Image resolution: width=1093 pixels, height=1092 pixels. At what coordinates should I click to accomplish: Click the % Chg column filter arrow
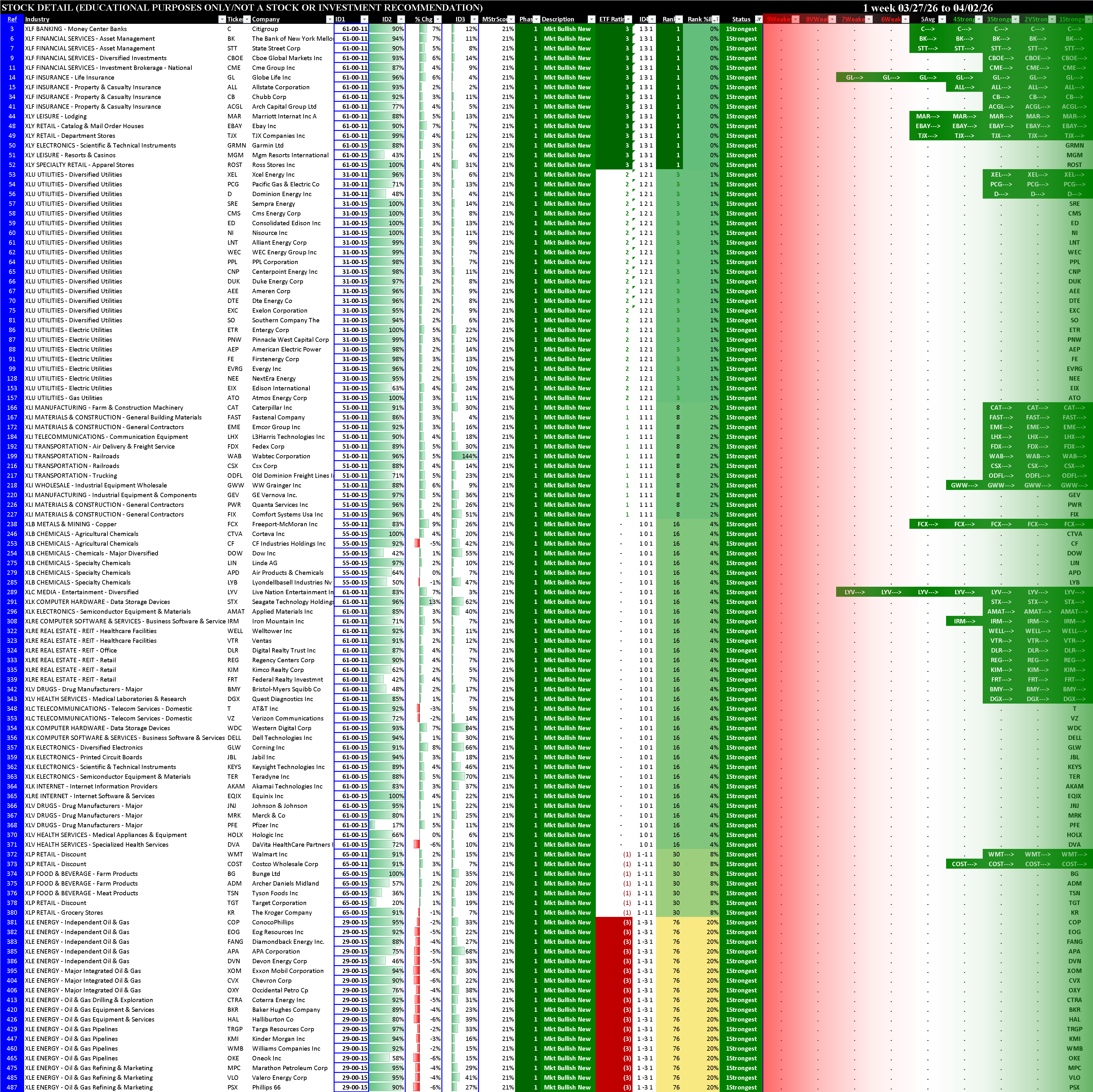click(x=439, y=19)
